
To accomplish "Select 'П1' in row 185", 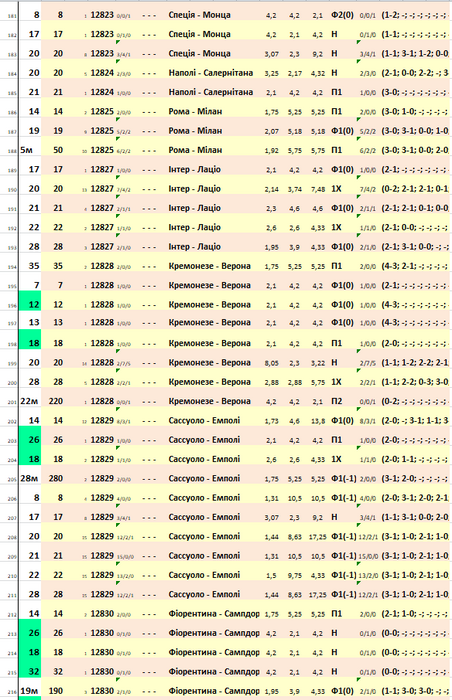I will coord(336,92).
